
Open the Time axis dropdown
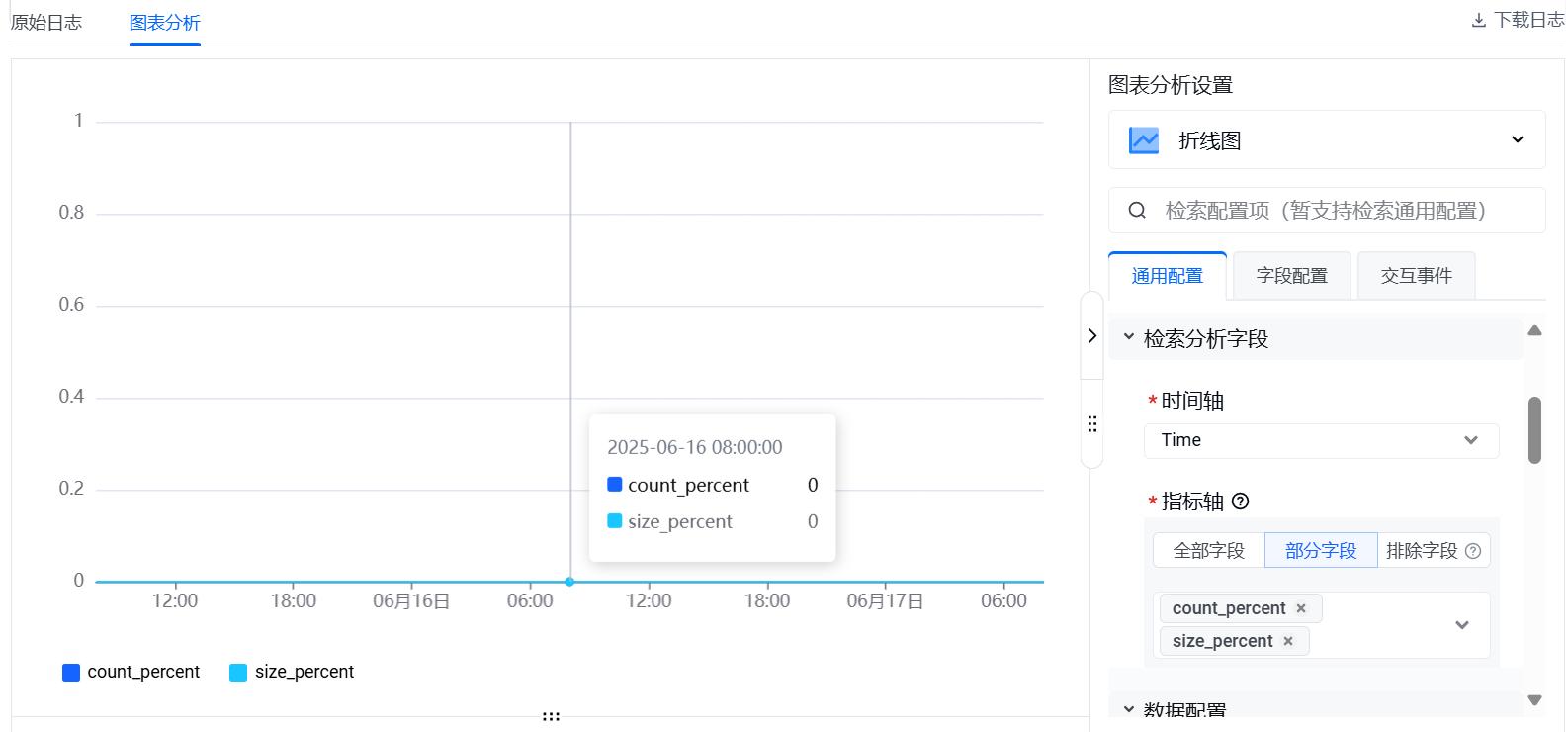pyautogui.click(x=1321, y=440)
